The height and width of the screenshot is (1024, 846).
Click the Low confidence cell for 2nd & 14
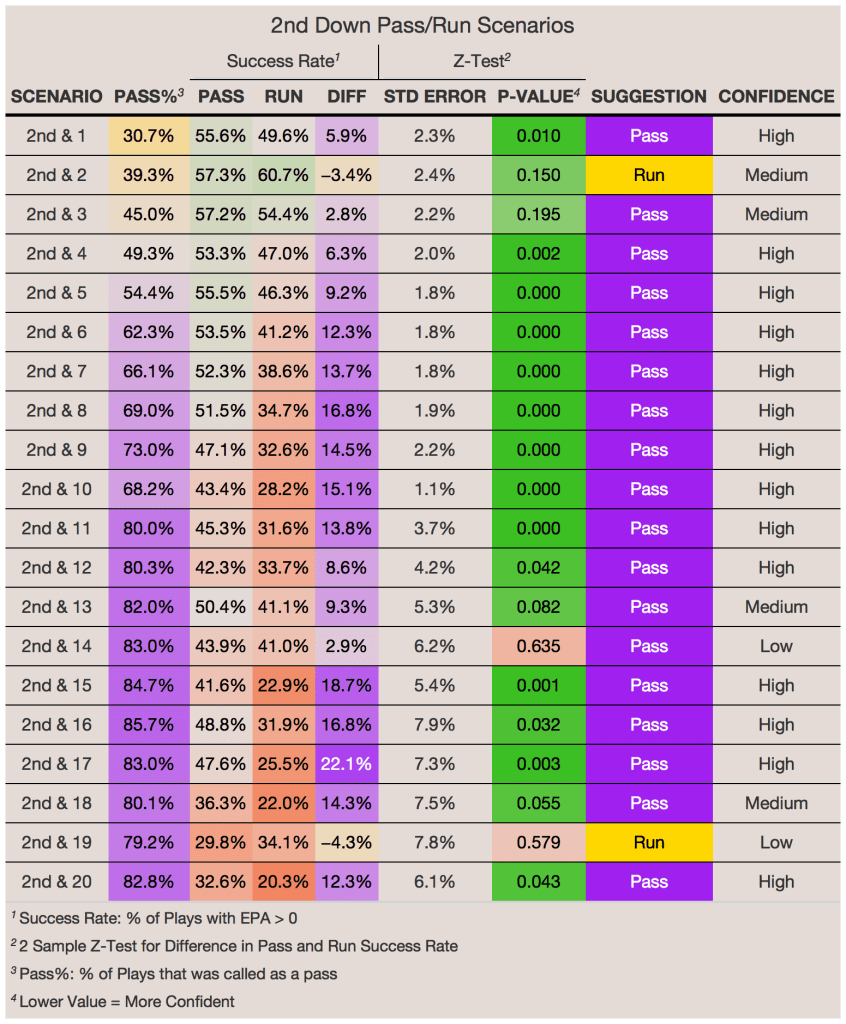[x=776, y=646]
